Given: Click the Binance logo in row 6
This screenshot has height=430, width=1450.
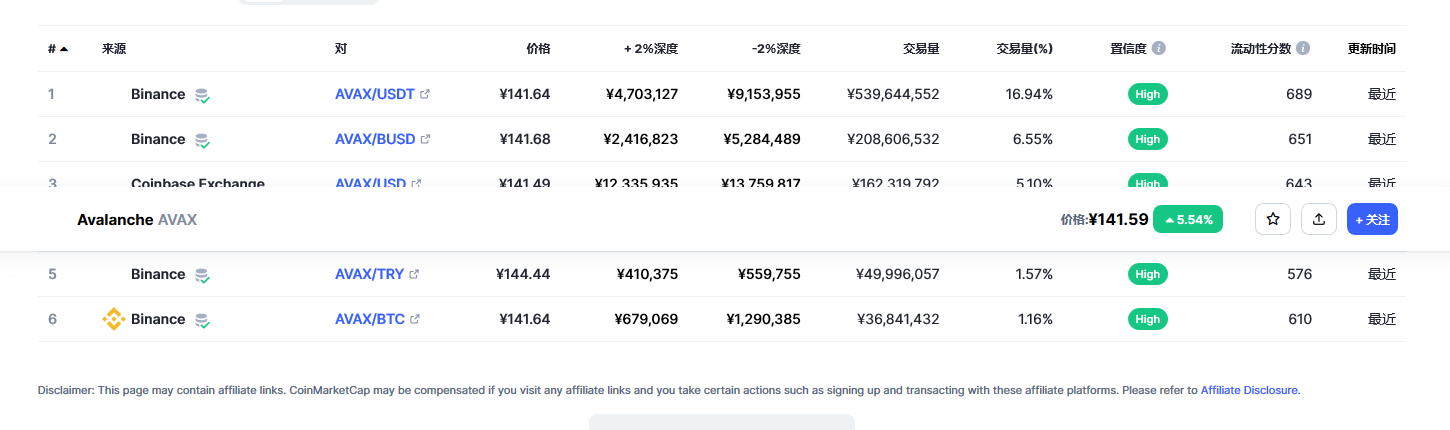Looking at the screenshot, I should (113, 319).
